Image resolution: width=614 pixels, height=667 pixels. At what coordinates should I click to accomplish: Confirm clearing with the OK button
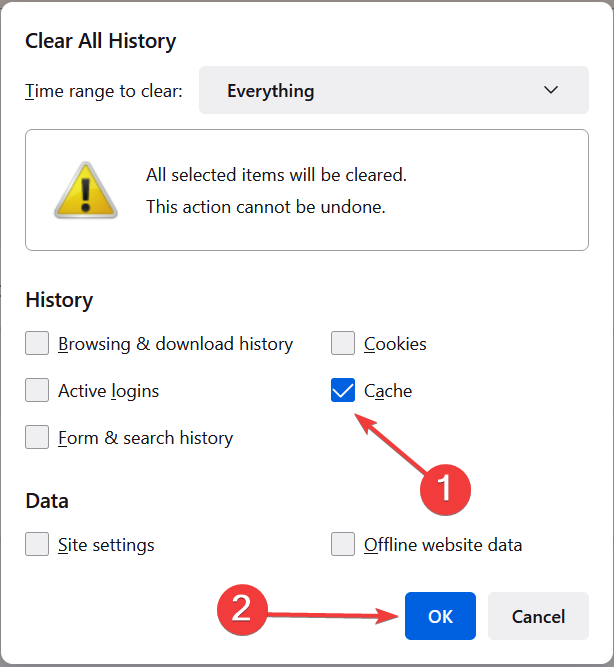[x=440, y=616]
